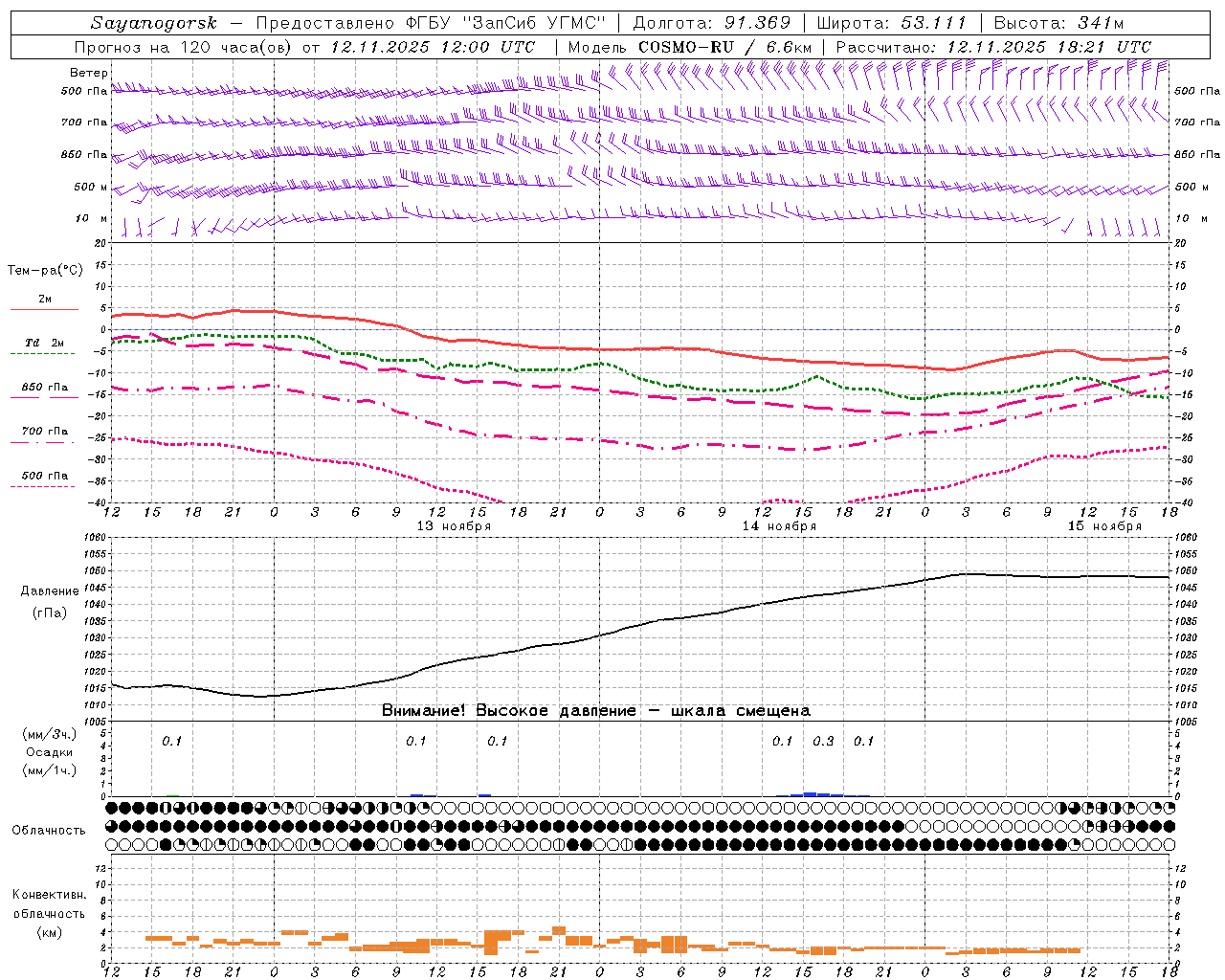Click the '(гПа)' unit under Давление

pos(50,612)
